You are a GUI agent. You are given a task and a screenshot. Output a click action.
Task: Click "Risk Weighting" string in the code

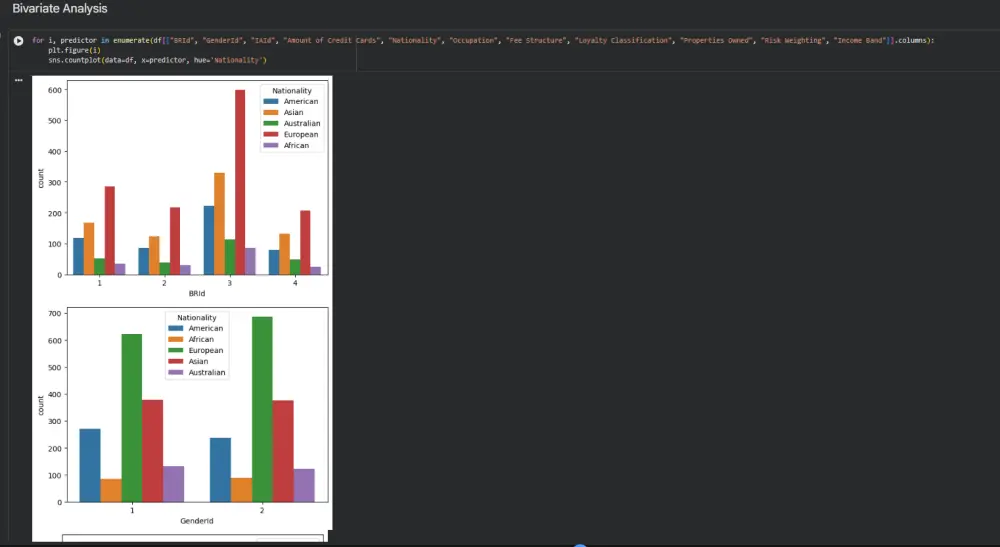(793, 40)
